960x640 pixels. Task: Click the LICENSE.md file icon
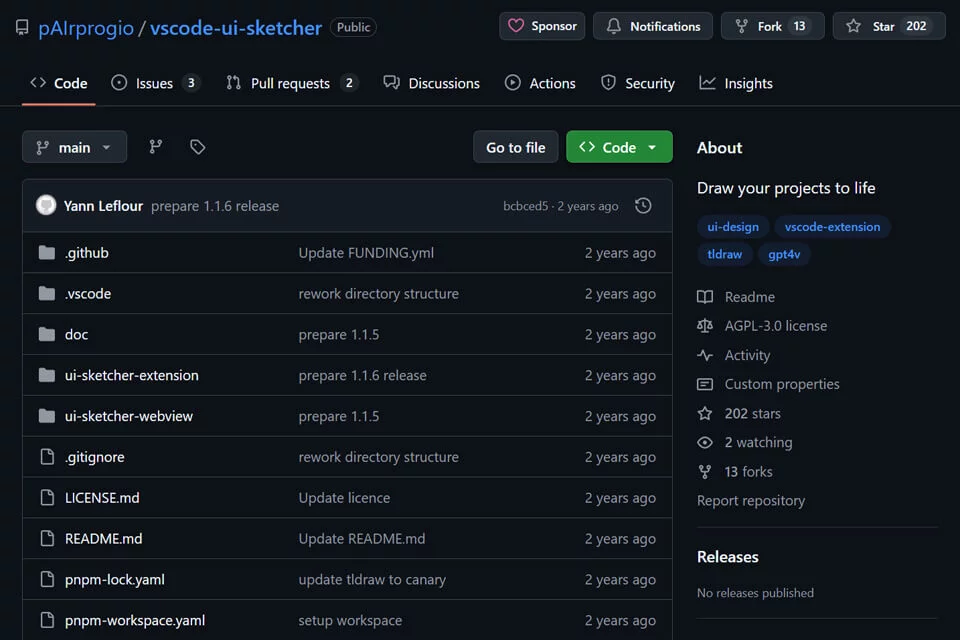[47, 497]
